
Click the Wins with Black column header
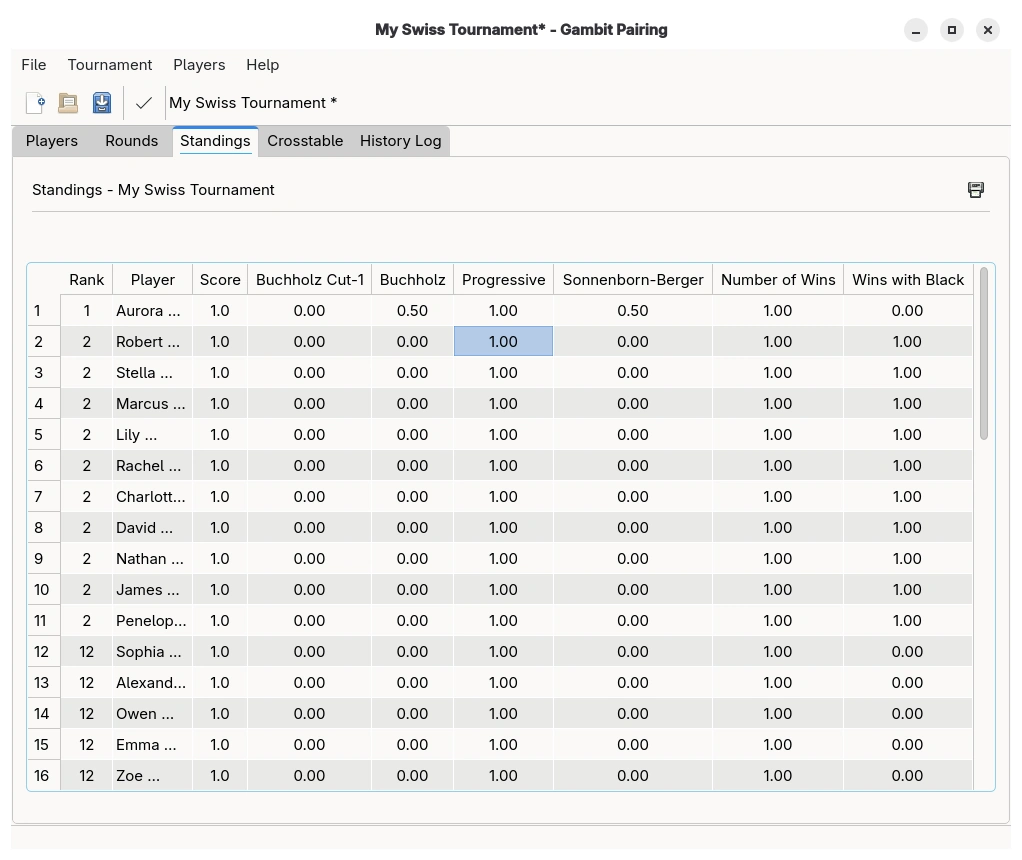click(908, 280)
